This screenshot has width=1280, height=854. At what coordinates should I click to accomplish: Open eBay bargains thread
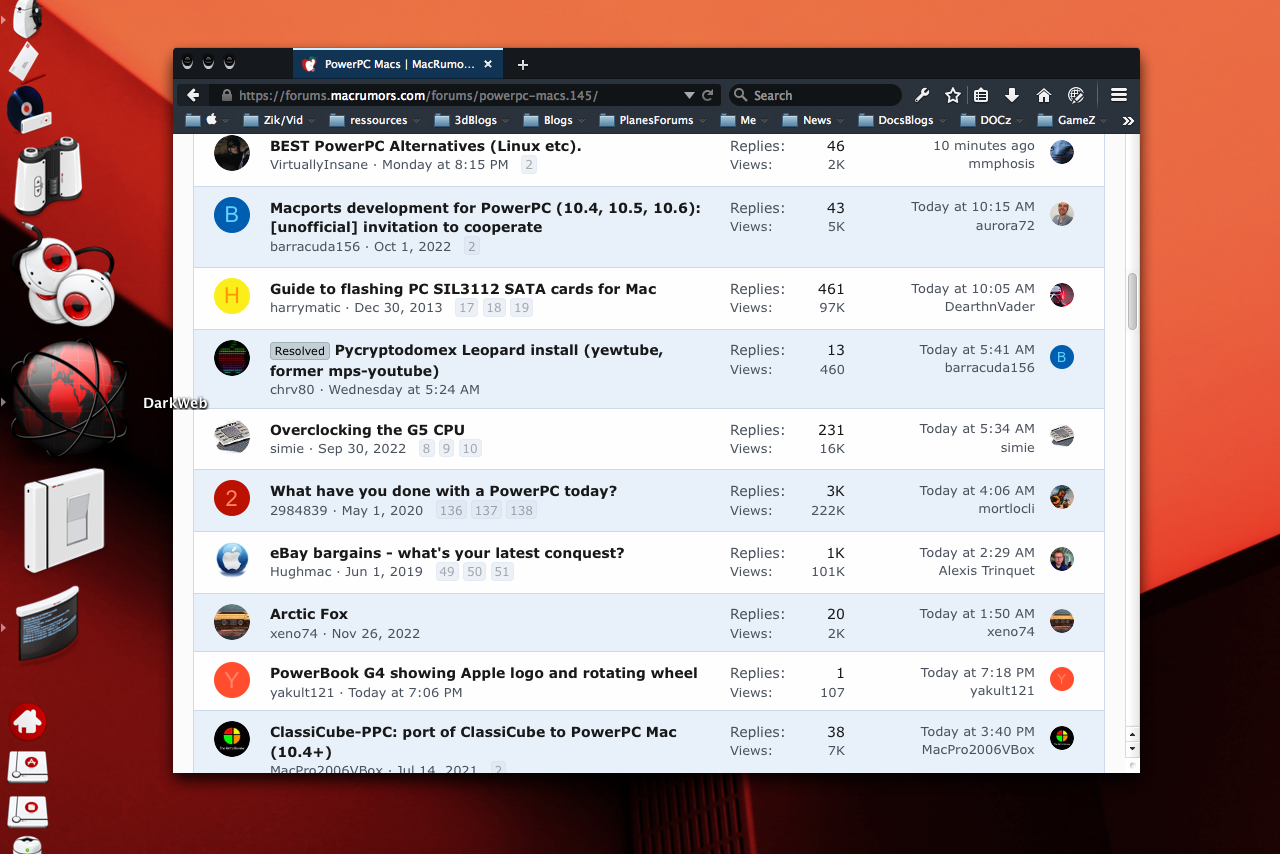click(x=447, y=553)
